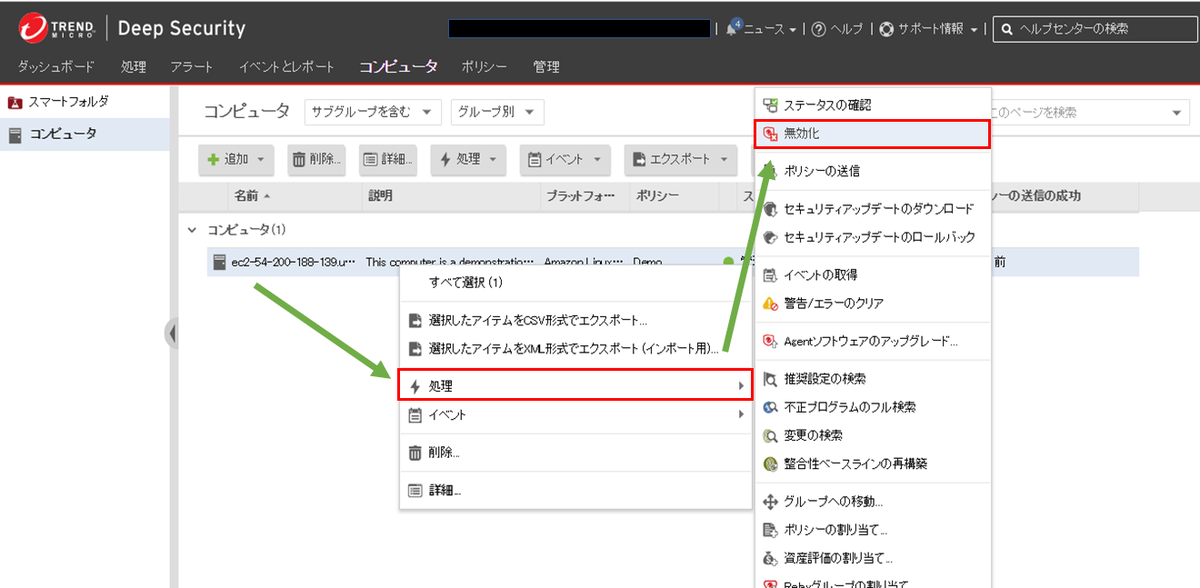Click the 警告/エラーのクリア warning icon
Viewport: 1200px width, 588px height.
(770, 303)
